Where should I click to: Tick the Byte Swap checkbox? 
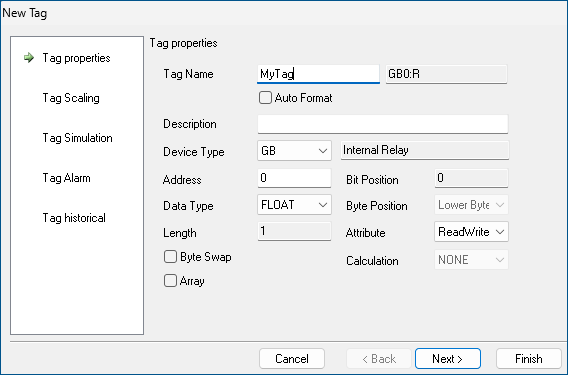[x=170, y=257]
